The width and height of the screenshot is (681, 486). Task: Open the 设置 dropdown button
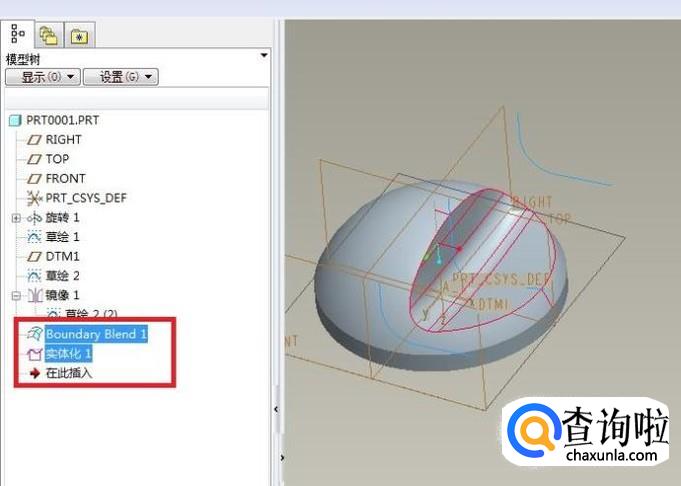click(x=120, y=77)
